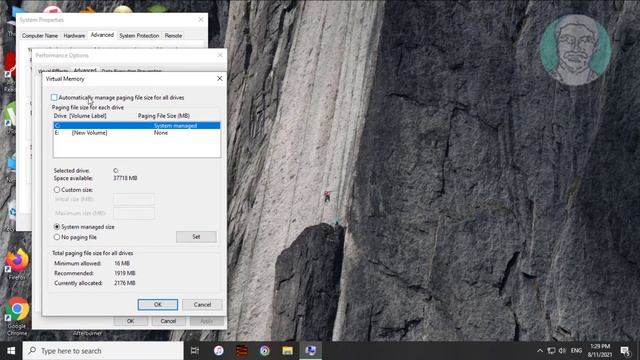
Task: Click the 16 MB minimum allowed value
Action: pyautogui.click(x=122, y=264)
